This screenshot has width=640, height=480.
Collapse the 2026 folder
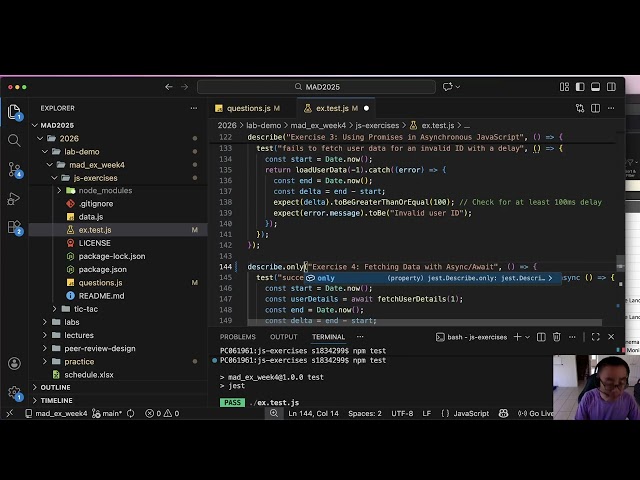pos(40,138)
